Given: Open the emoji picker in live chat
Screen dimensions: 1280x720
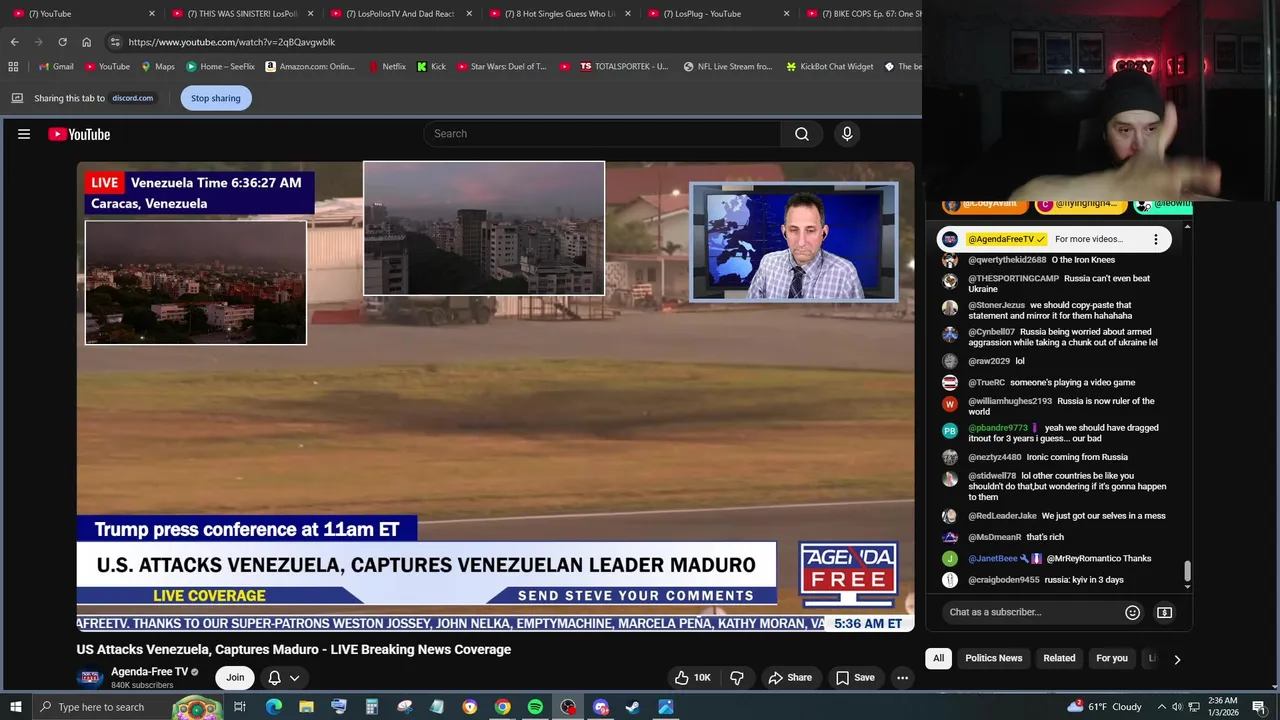Looking at the screenshot, I should click(1132, 612).
